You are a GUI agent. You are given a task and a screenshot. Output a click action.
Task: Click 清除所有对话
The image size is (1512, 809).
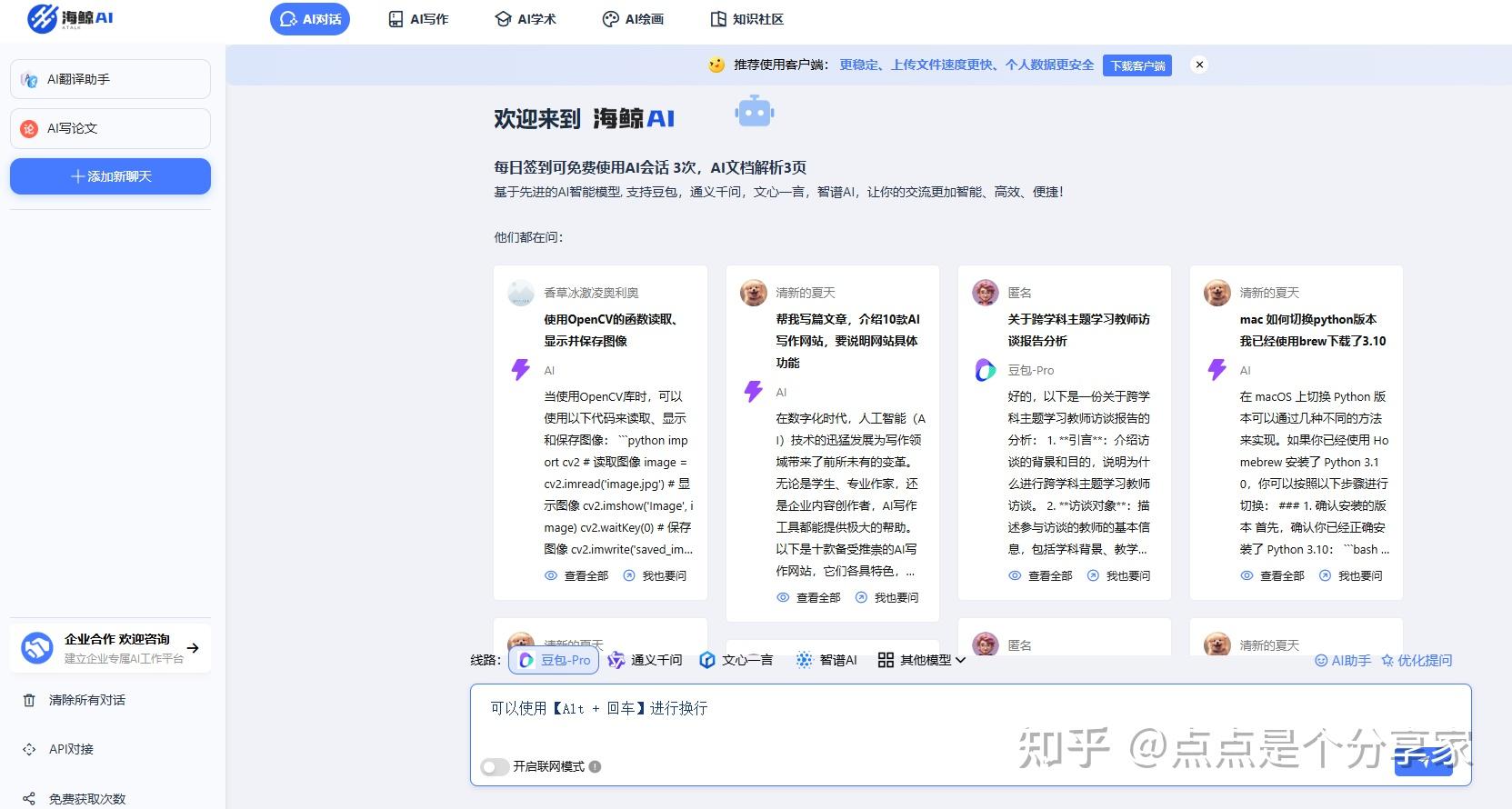click(87, 700)
